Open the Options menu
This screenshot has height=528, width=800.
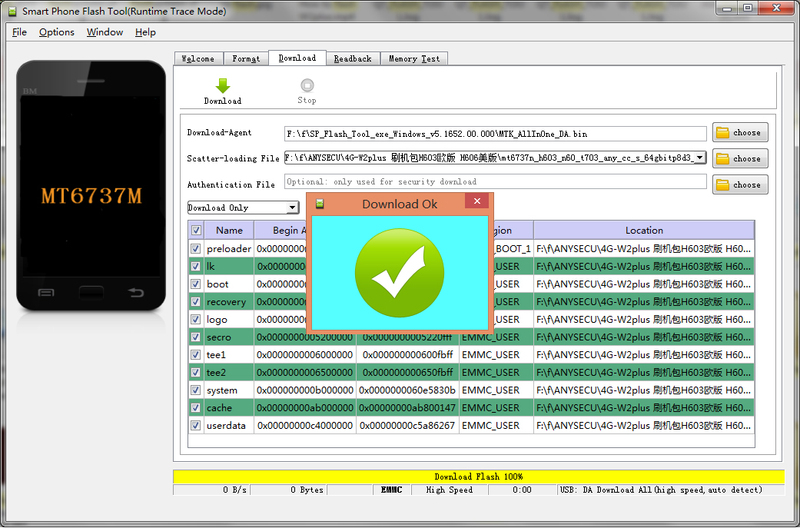(57, 32)
